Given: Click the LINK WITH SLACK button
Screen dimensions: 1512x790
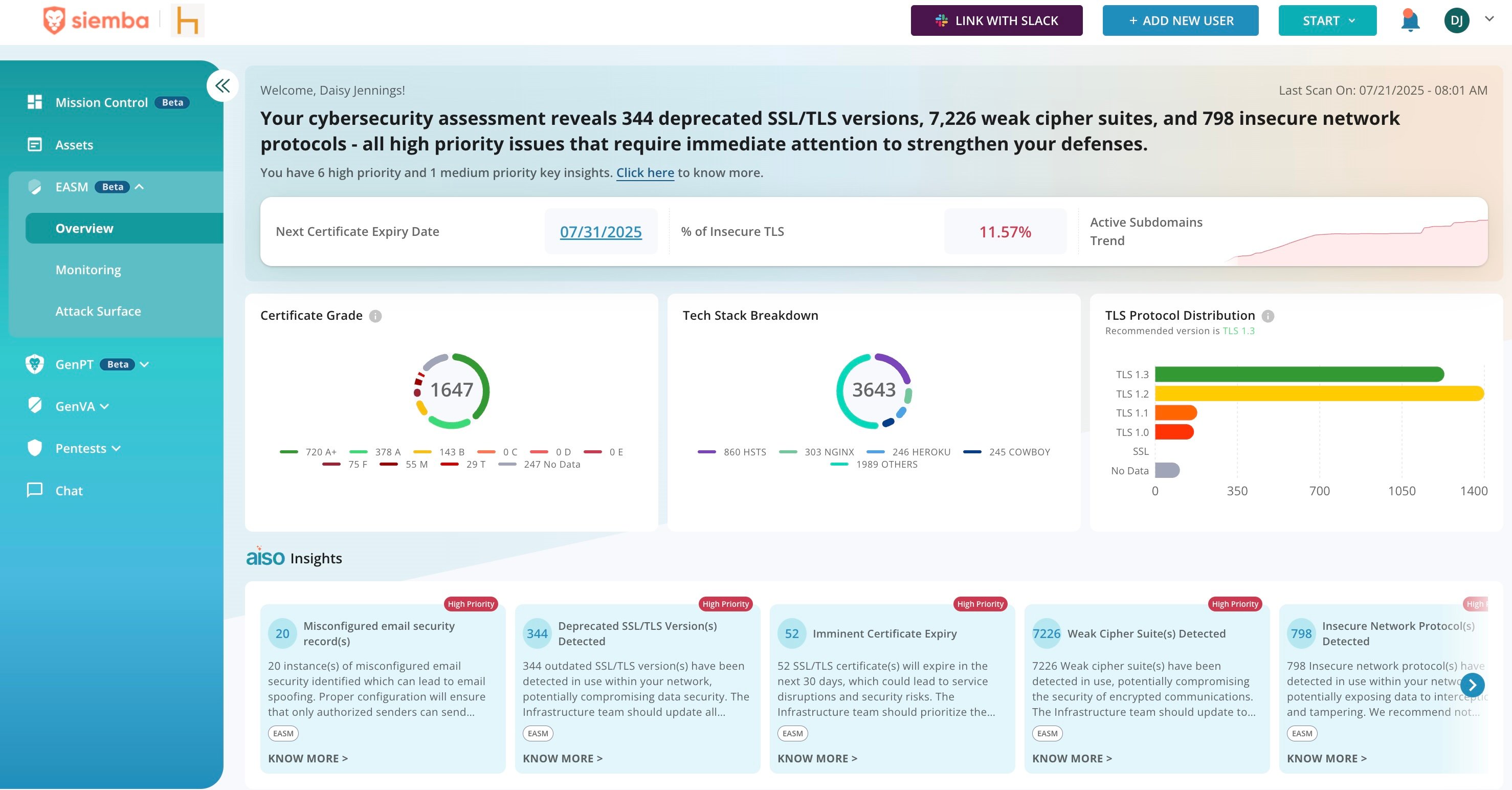Looking at the screenshot, I should (x=996, y=20).
